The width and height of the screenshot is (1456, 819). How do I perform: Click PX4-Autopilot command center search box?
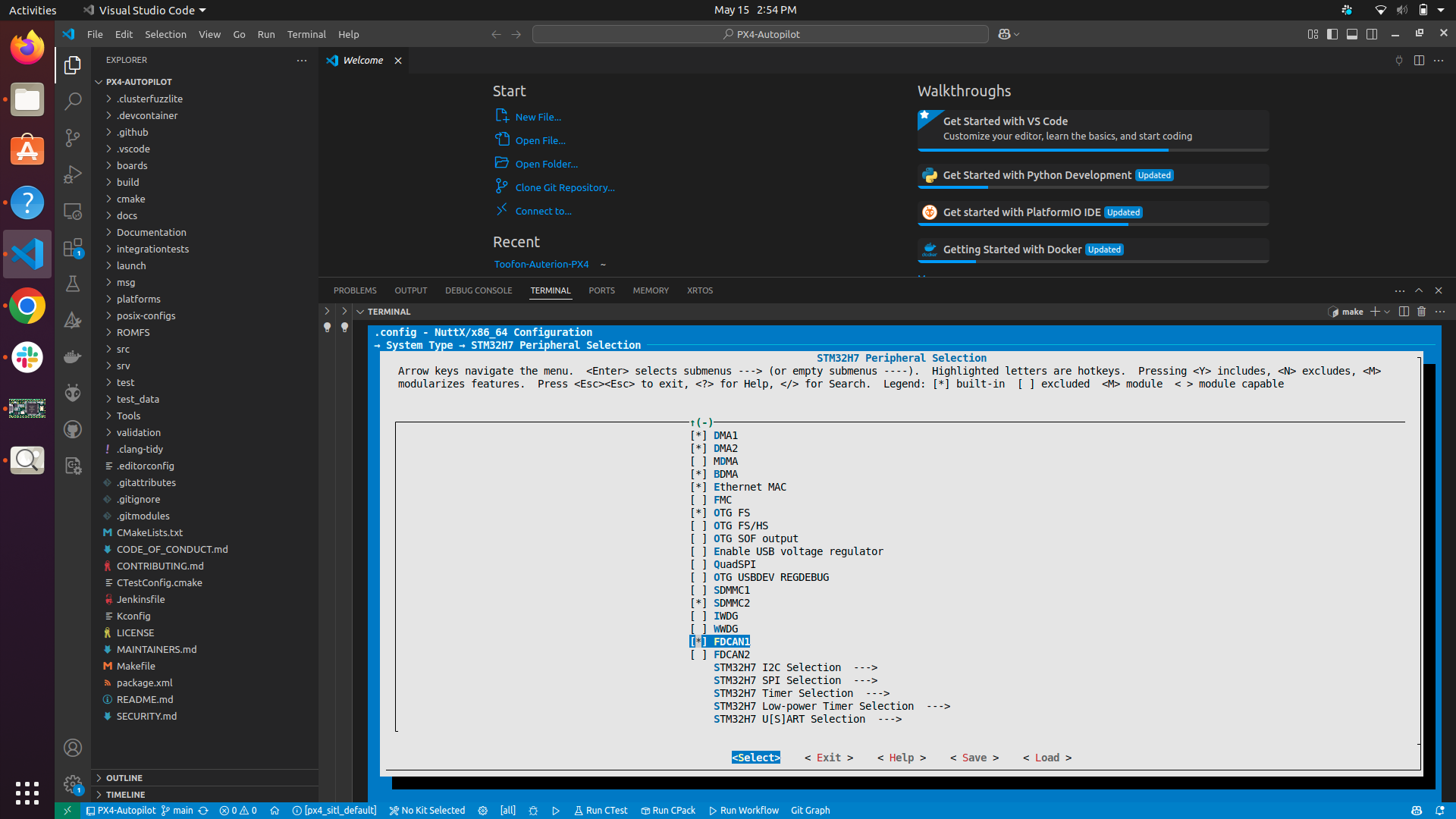point(760,34)
